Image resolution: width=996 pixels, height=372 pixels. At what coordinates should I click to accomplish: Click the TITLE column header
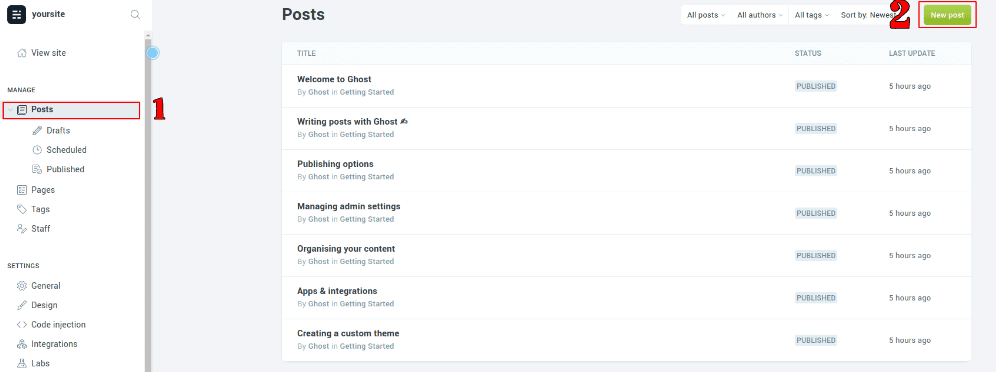[x=306, y=53]
